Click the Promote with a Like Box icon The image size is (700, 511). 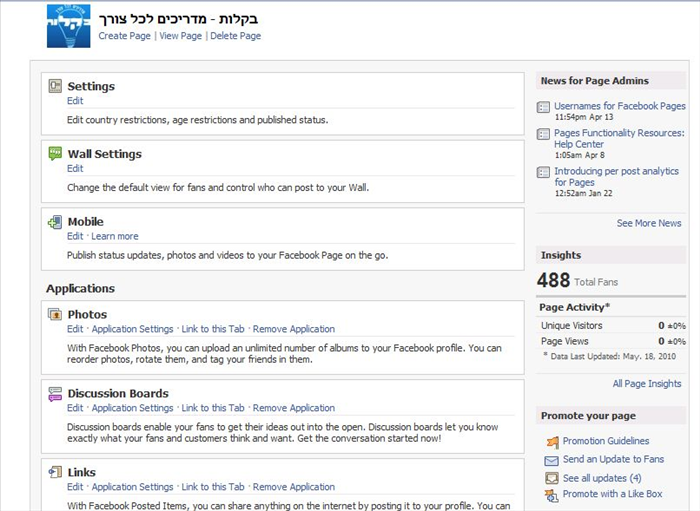[552, 495]
